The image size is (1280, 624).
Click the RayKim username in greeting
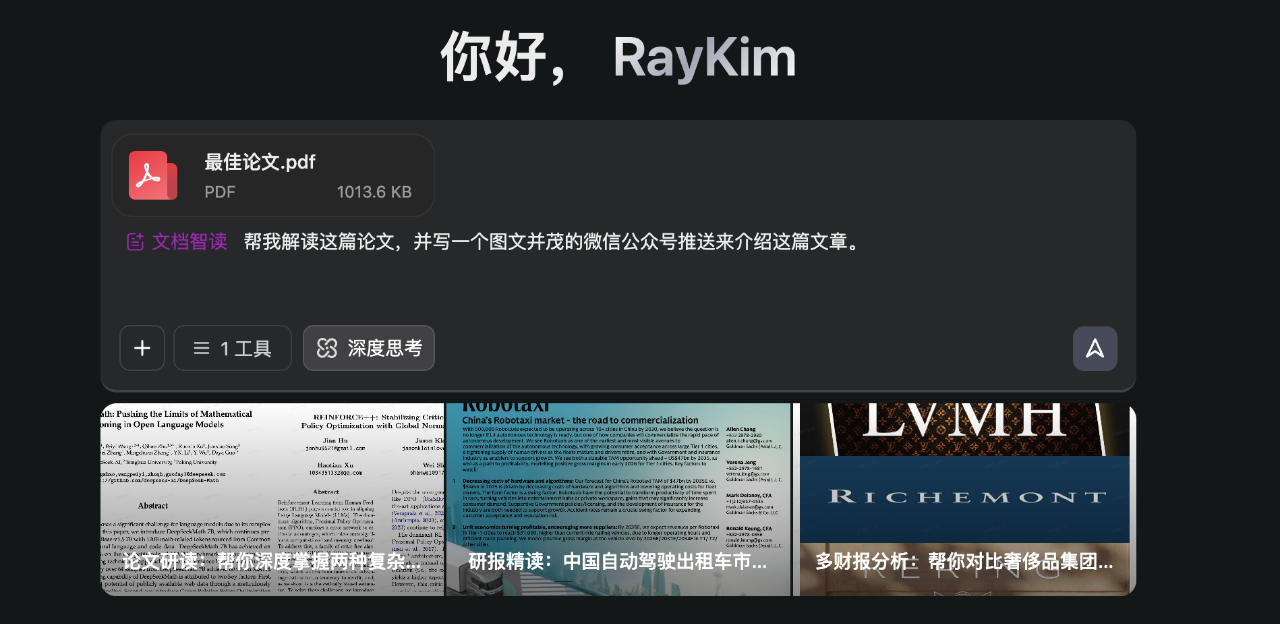pyautogui.click(x=704, y=58)
